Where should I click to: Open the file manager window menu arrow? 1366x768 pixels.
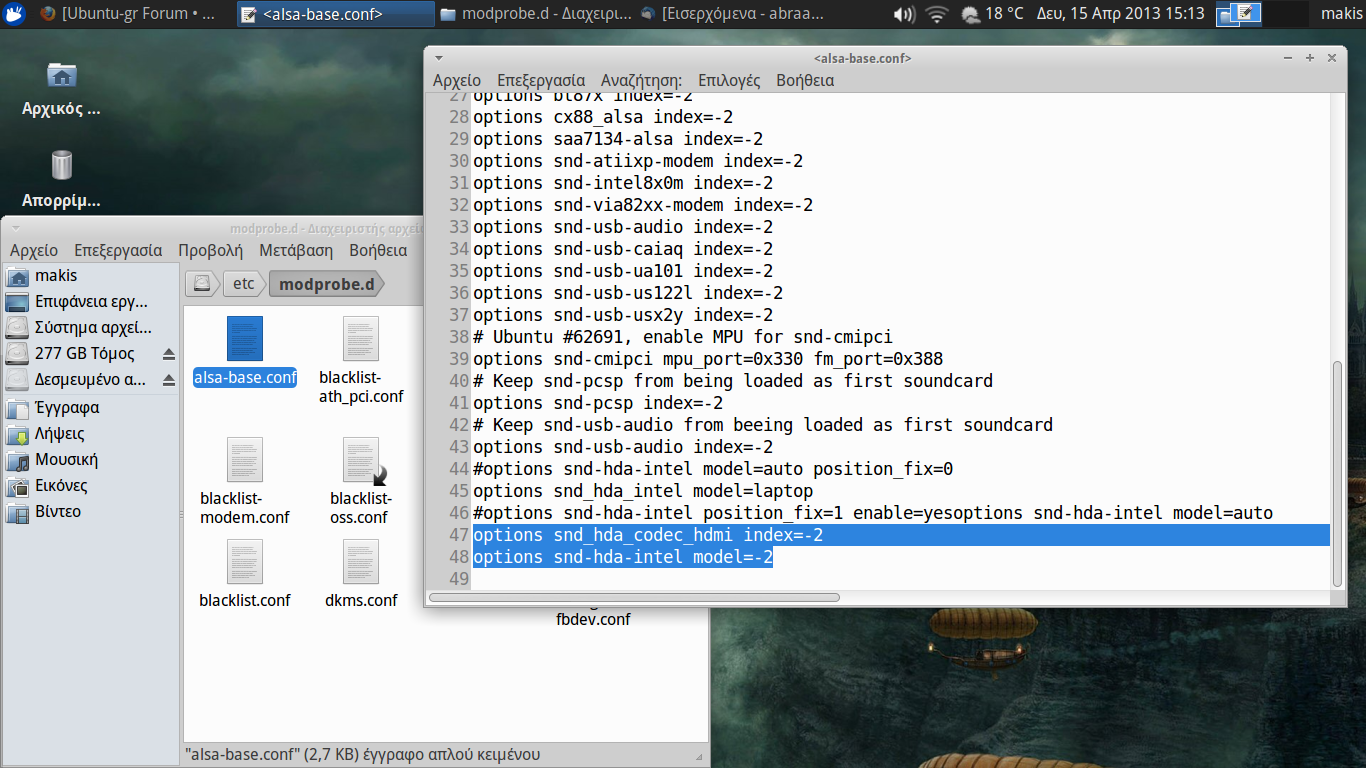pyautogui.click(x=16, y=228)
